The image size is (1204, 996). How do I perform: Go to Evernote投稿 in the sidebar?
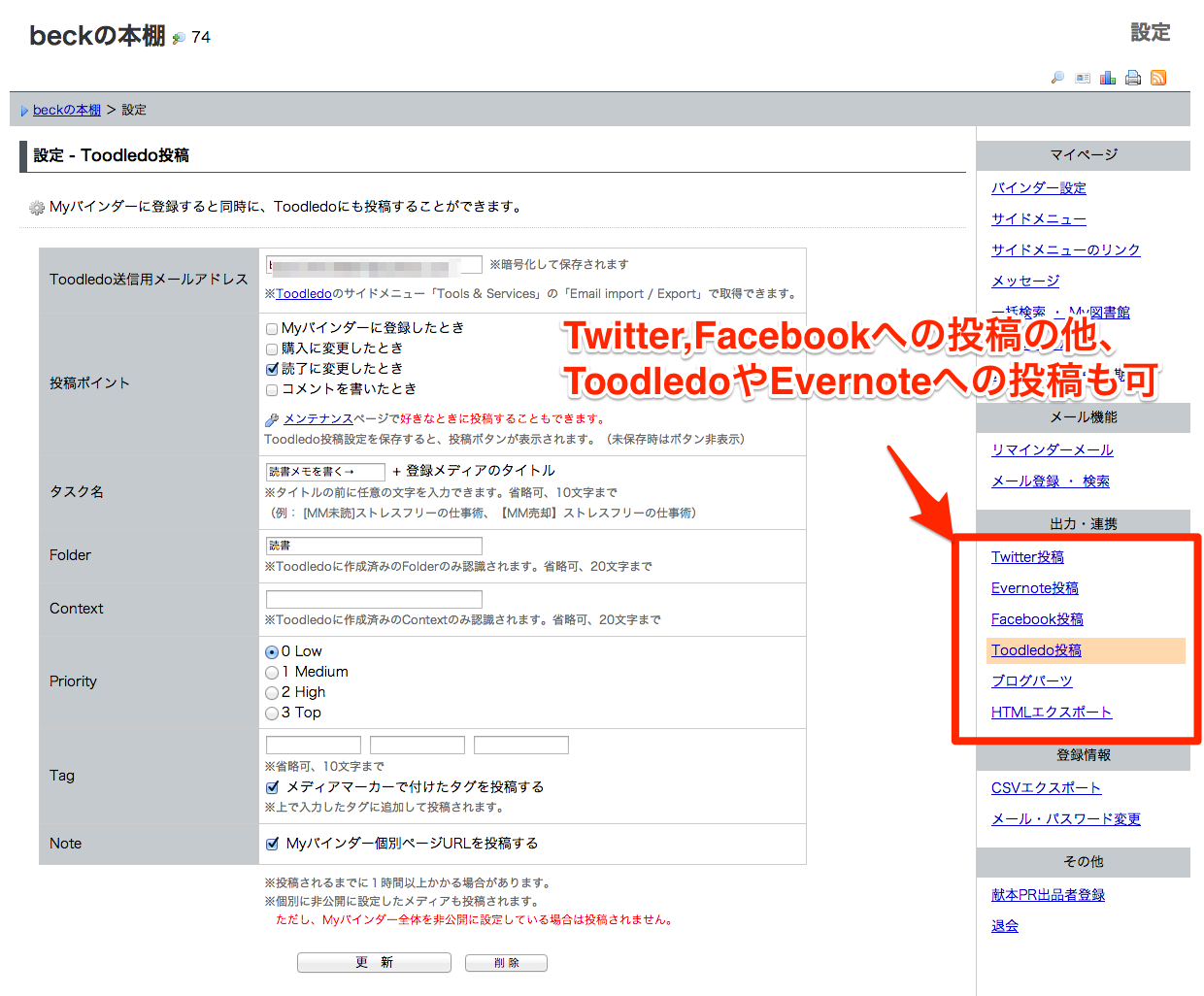pos(1034,588)
